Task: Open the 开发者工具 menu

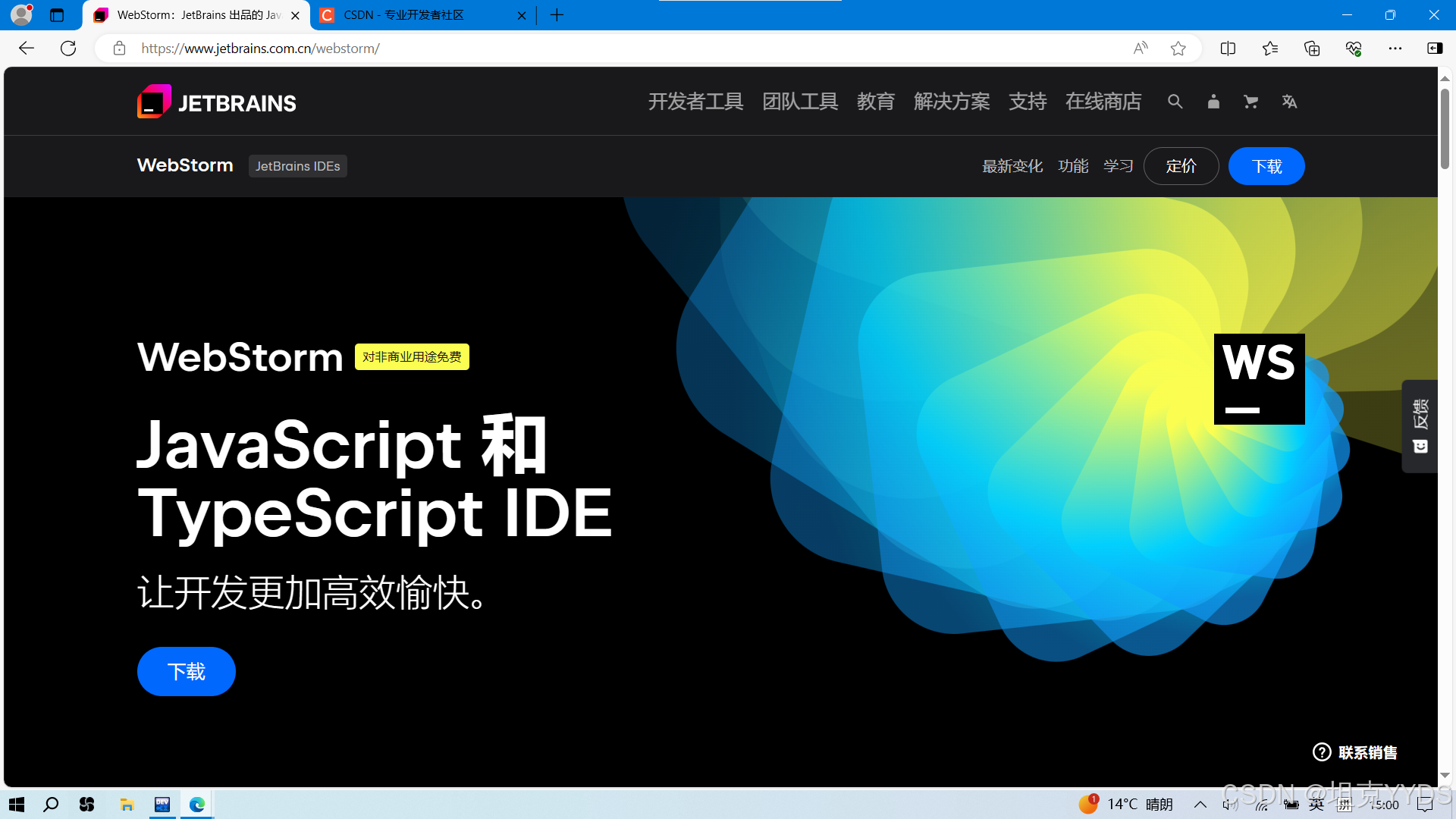Action: click(695, 102)
